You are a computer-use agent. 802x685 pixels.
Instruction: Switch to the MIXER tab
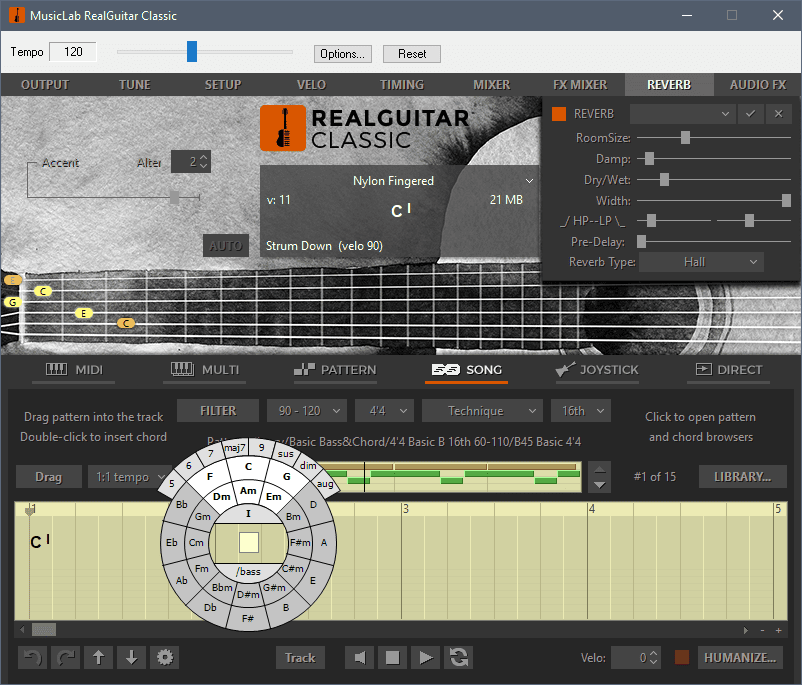(x=491, y=85)
